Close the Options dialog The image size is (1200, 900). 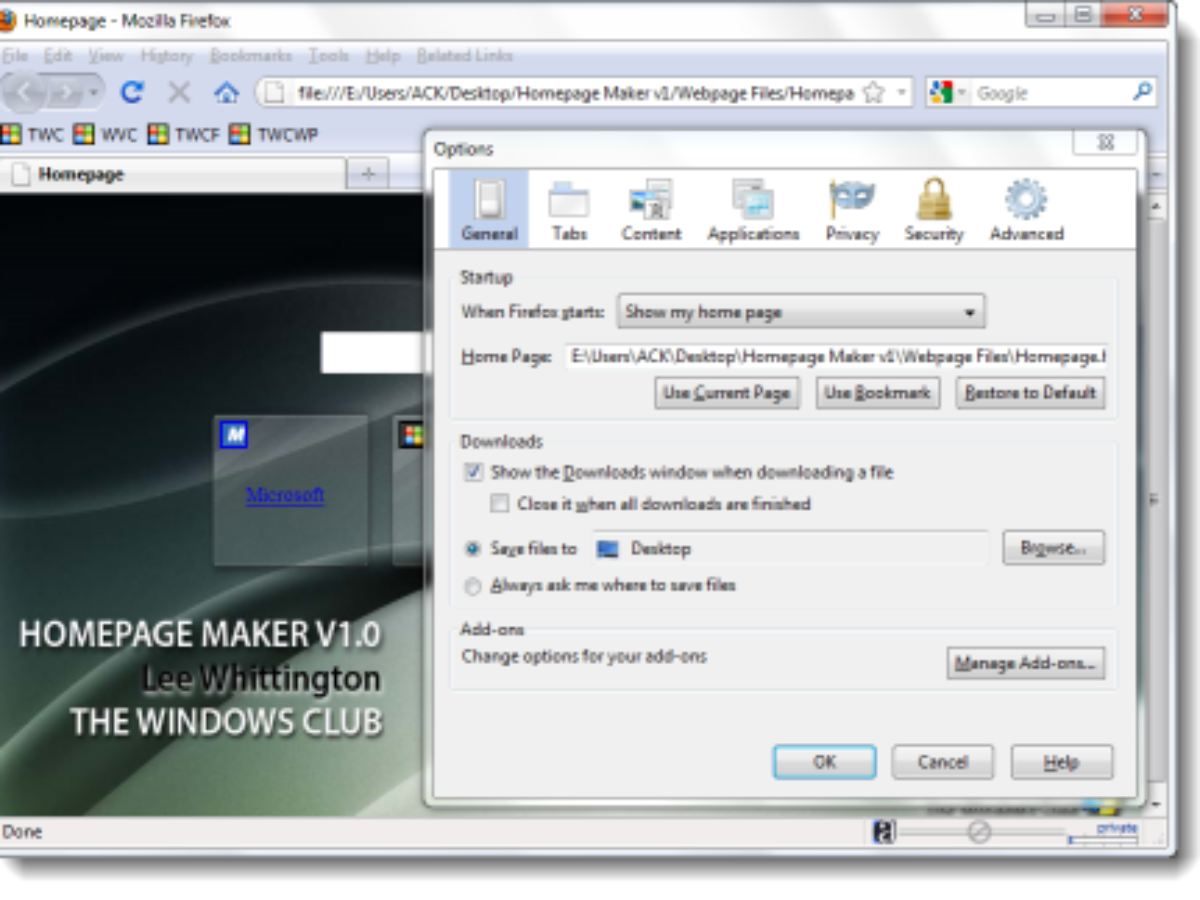(1105, 143)
